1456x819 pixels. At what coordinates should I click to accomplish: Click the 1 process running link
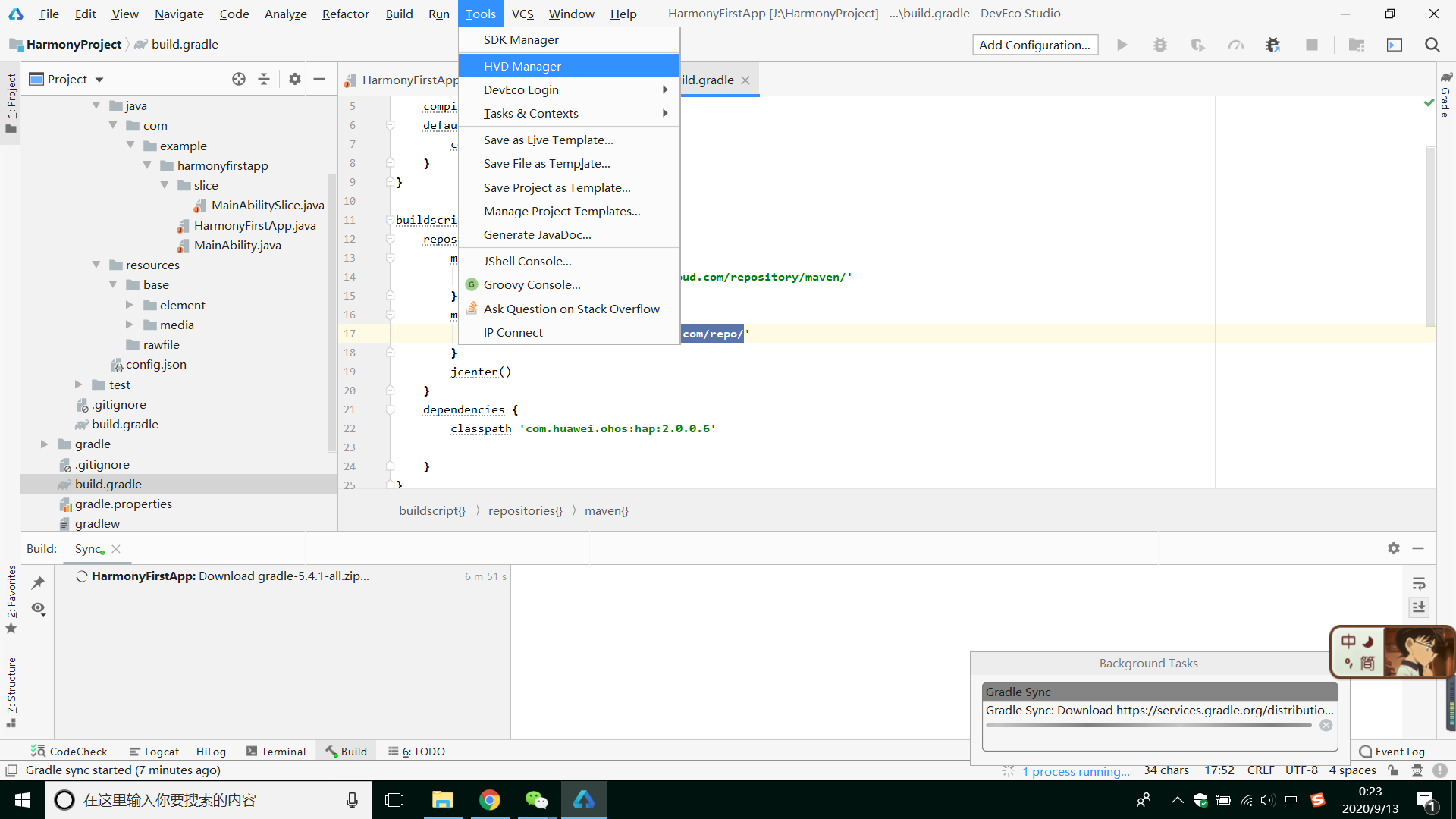(x=1075, y=771)
